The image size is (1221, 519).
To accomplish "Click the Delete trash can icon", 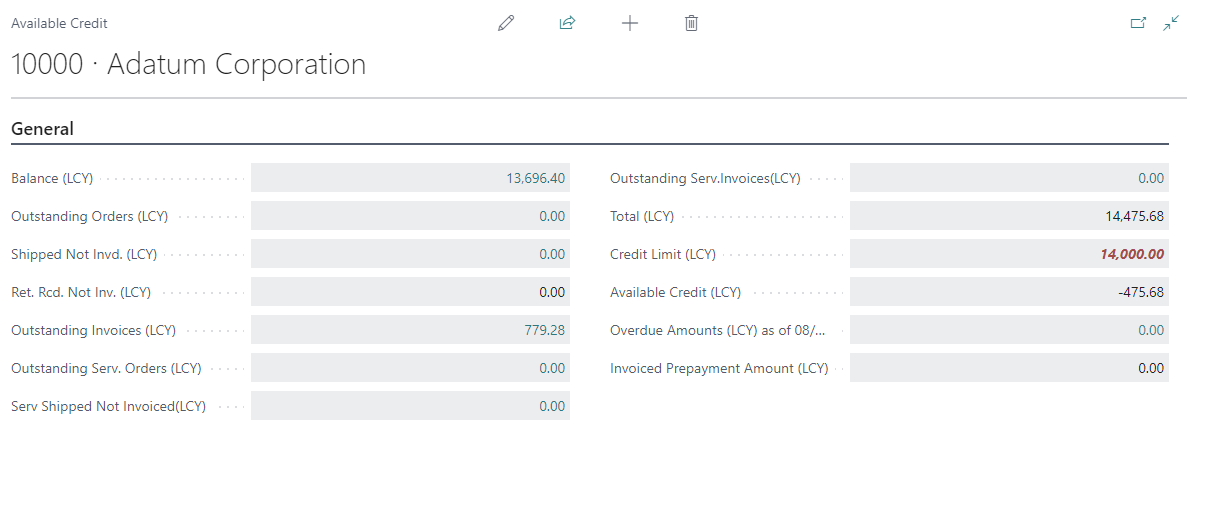I will pos(691,23).
